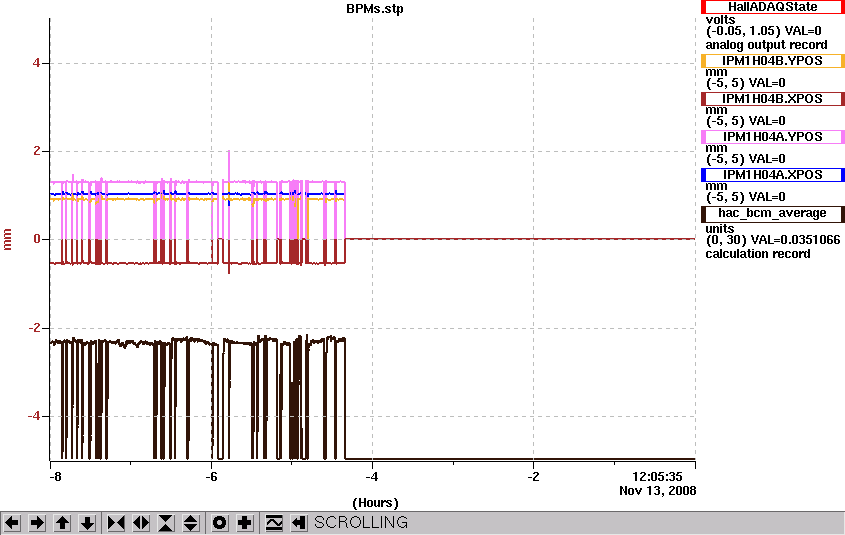Image resolution: width=845 pixels, height=535 pixels.
Task: Zoom out horizontally with the outward-pointing triangles
Action: (141, 523)
